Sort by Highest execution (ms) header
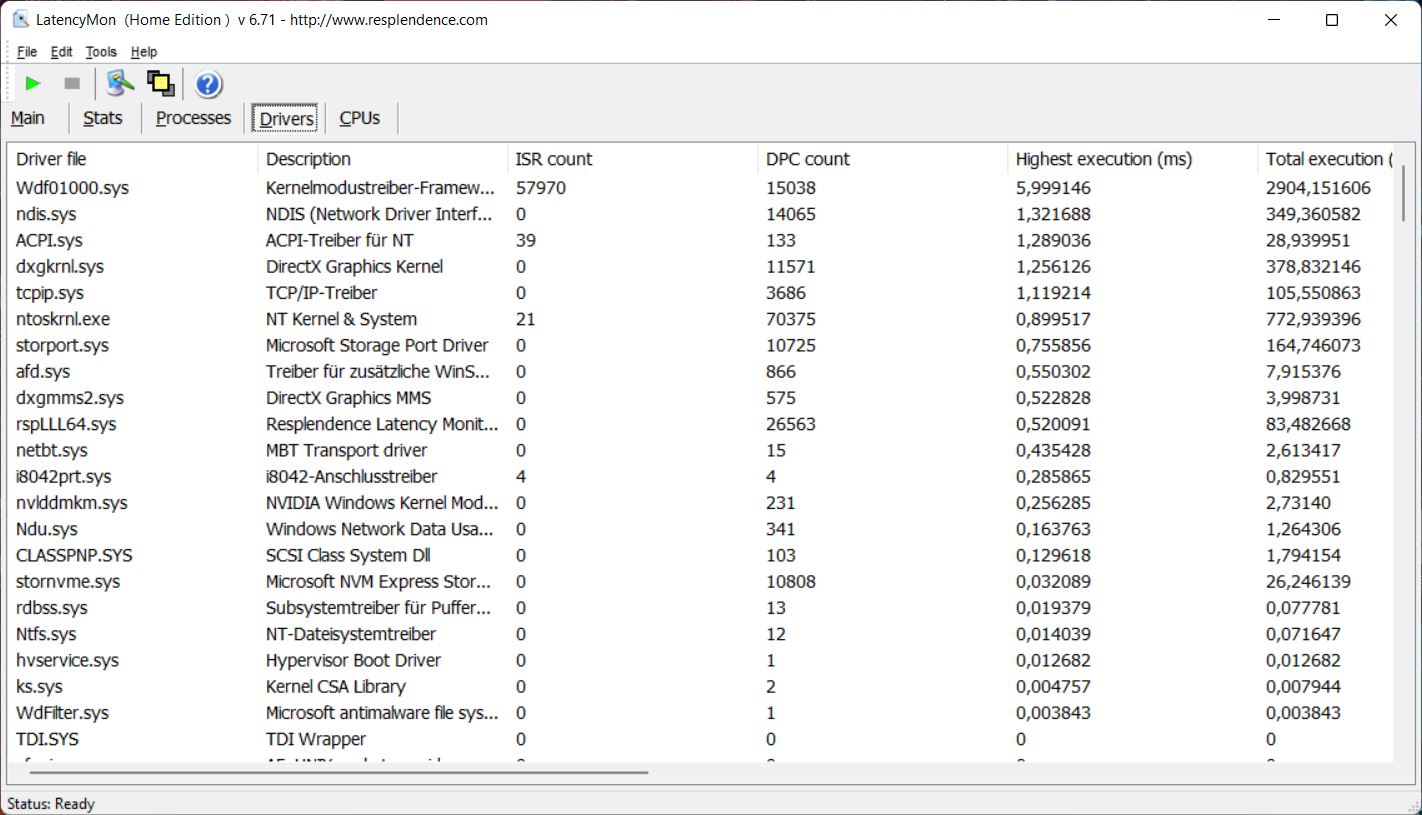This screenshot has height=815, width=1422. (1132, 159)
